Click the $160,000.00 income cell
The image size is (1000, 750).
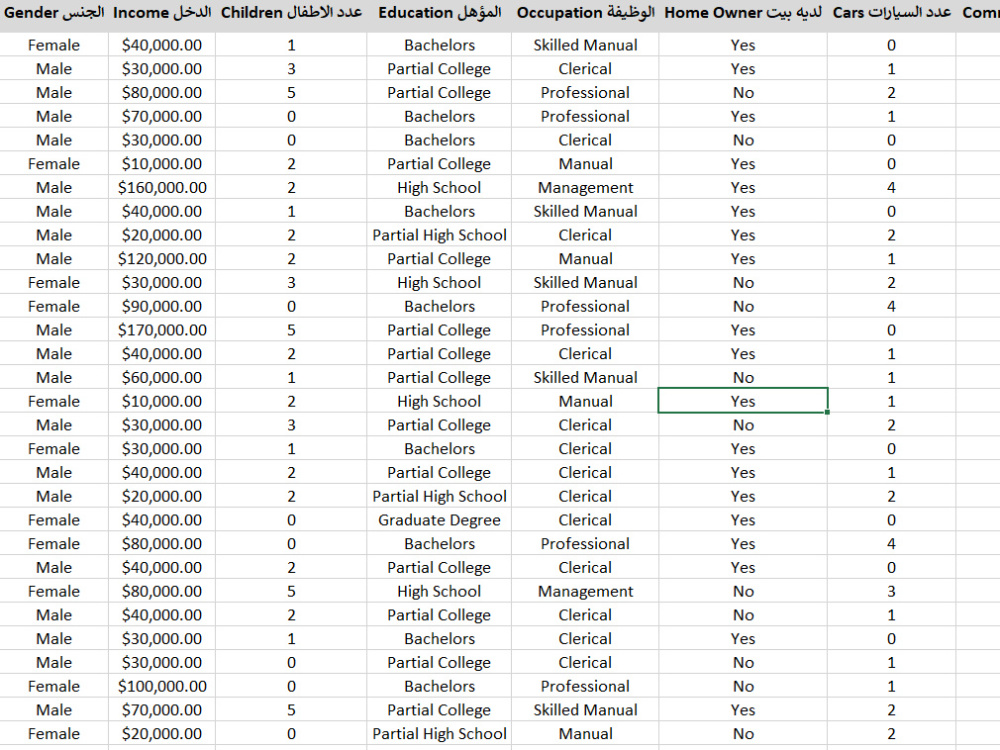(162, 188)
